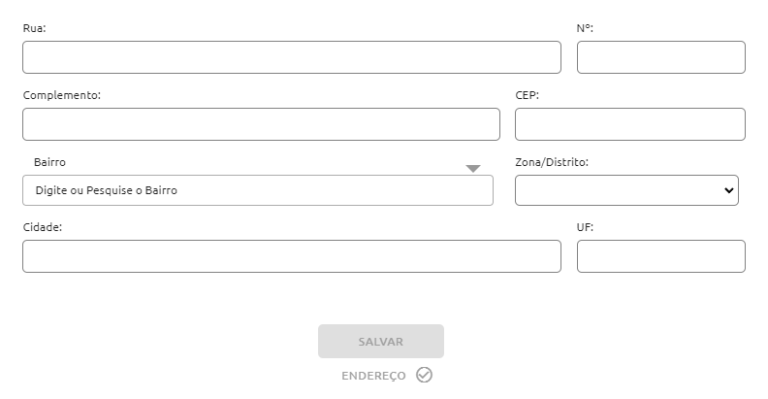The image size is (768, 399).
Task: Click the Complemento: label text
Action: tap(62, 95)
